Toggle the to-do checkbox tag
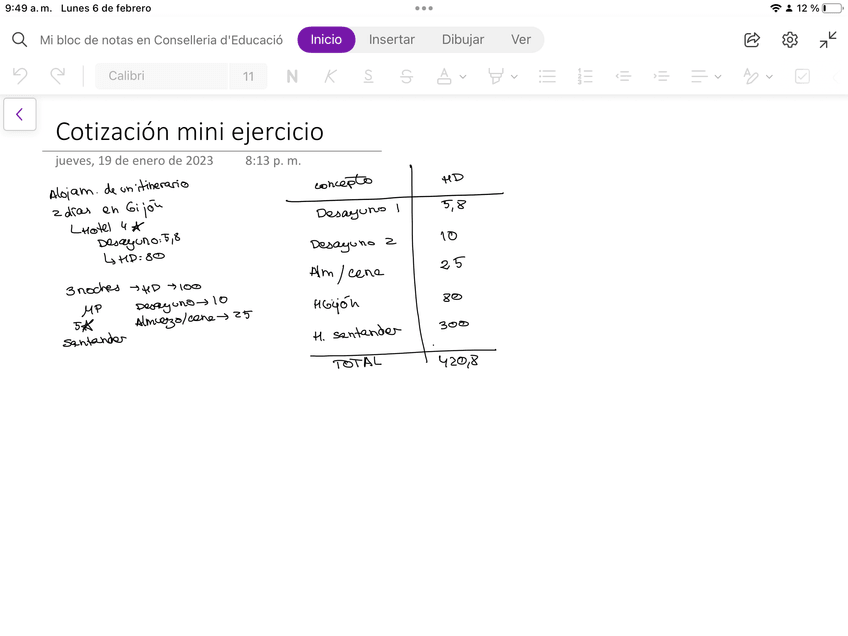This screenshot has height=636, width=848. (802, 76)
